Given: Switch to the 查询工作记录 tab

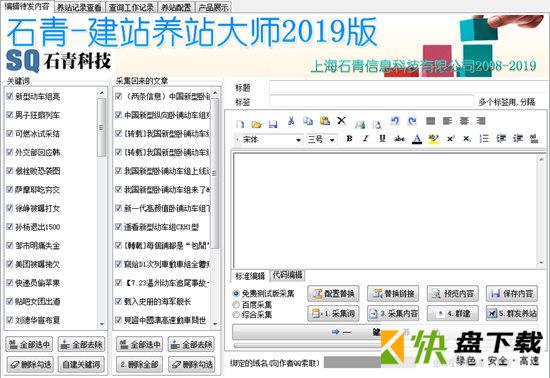Looking at the screenshot, I should click(131, 7).
